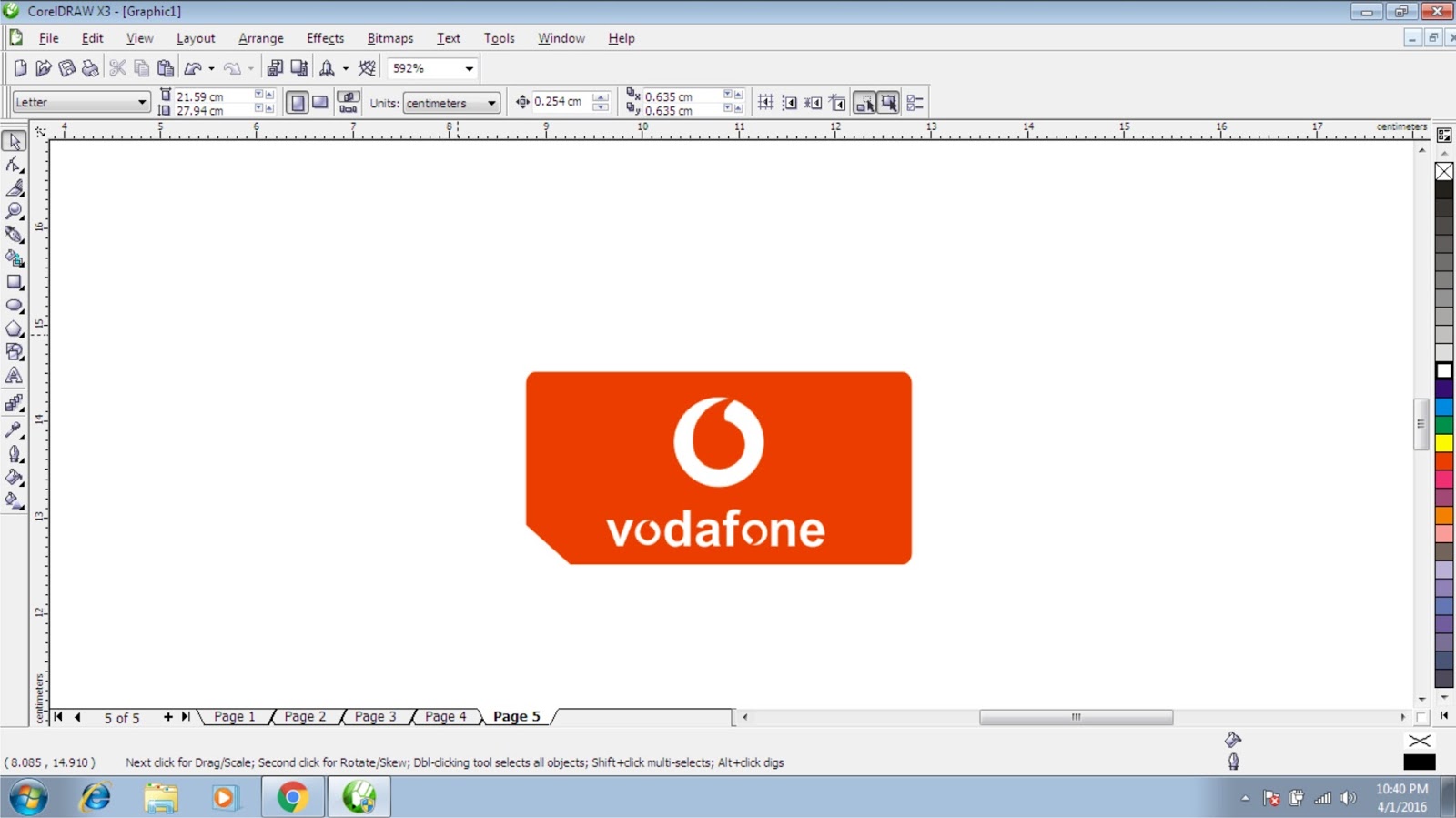Go to the first page button

click(x=58, y=717)
